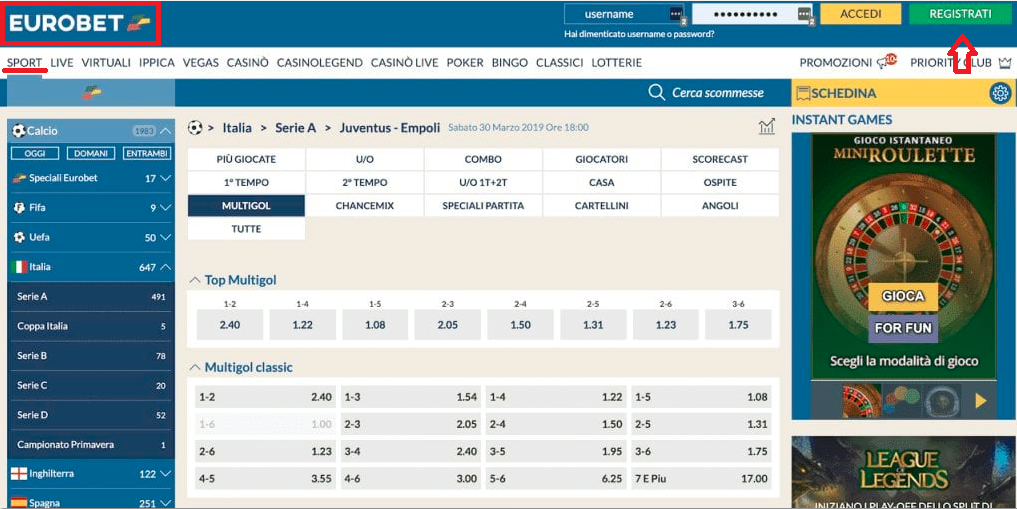Image resolution: width=1017 pixels, height=509 pixels.
Task: Select Multigol classic 4-5 odds 3.55
Action: 267,479
